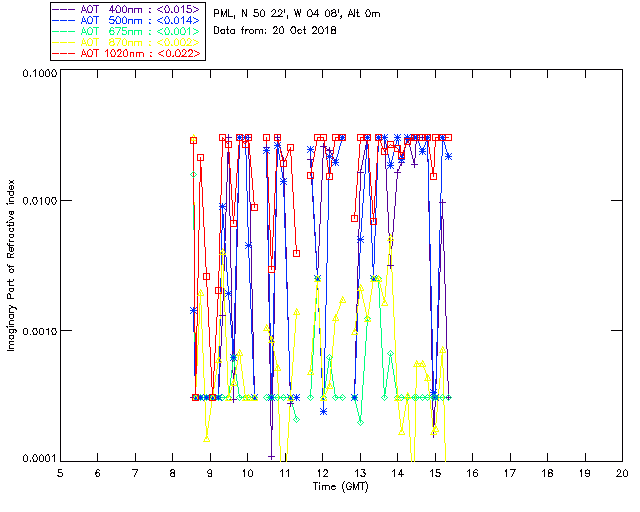Click the 0.0100 y-axis label
The width and height of the screenshot is (640, 512).
tap(39, 201)
